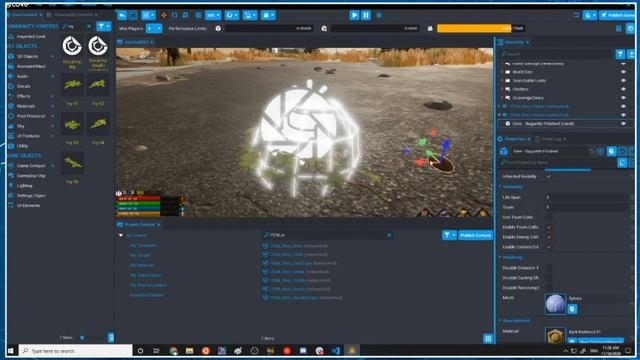This screenshot has height=360, width=640.
Task: Toggle visibility eye for Searchable Loots
Action: (x=623, y=80)
